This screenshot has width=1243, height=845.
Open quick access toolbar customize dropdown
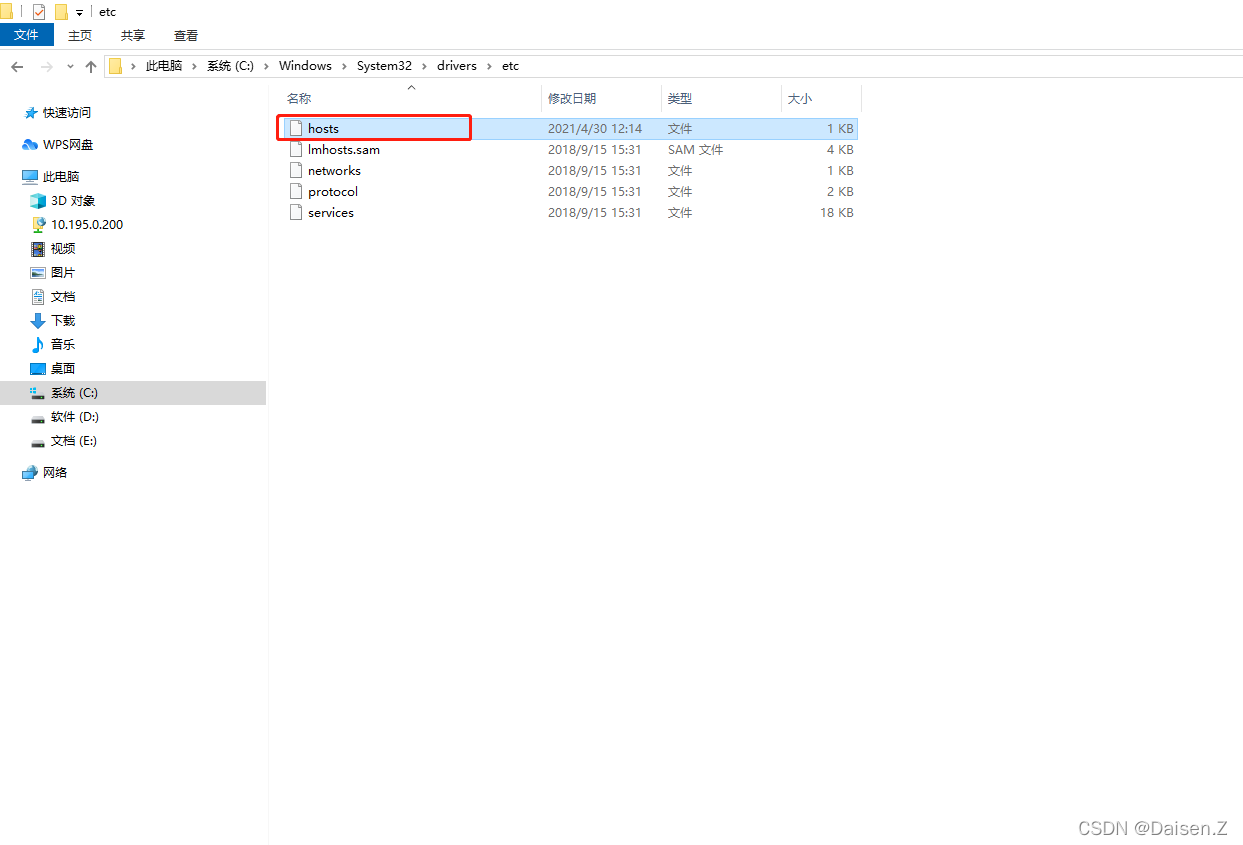pyautogui.click(x=79, y=13)
